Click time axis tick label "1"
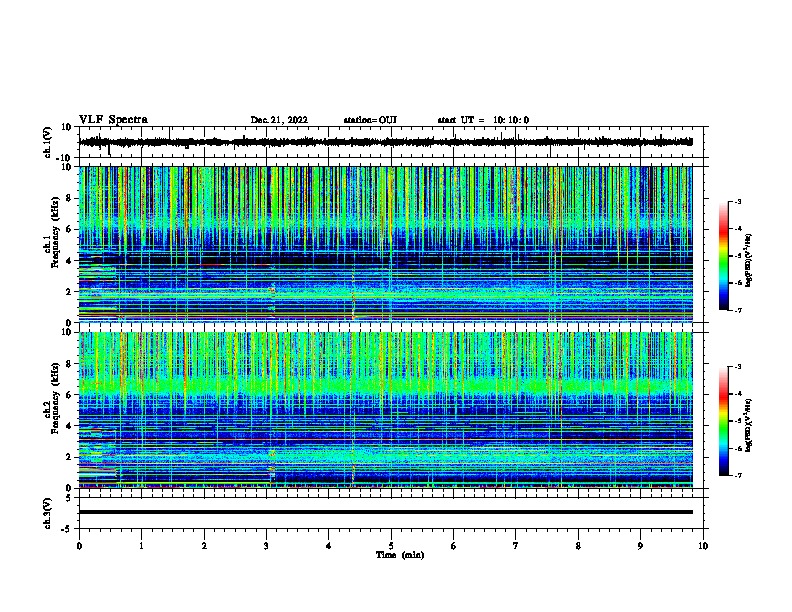Screen dimensions: 792x612 142,546
